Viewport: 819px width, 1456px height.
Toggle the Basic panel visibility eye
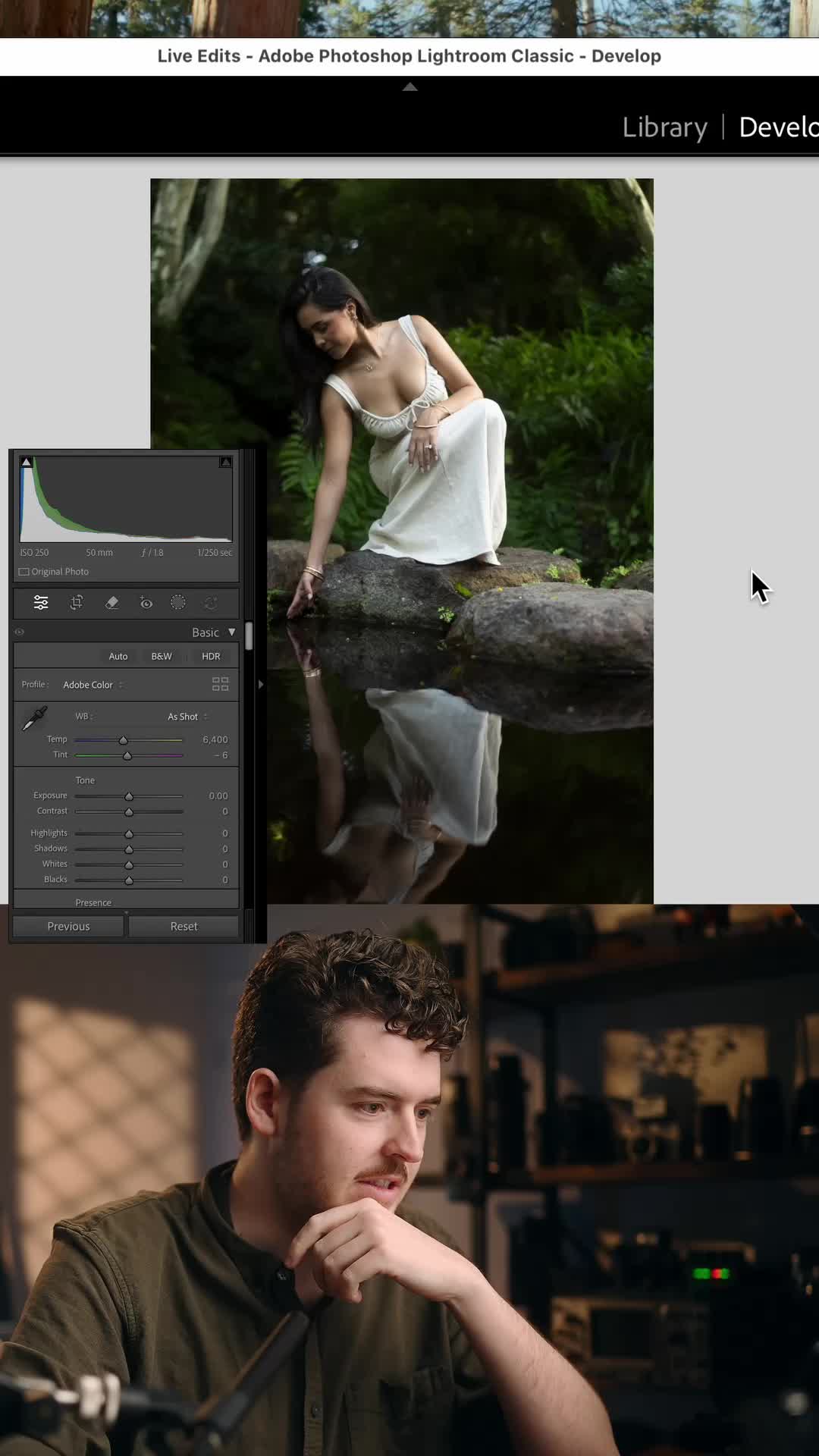pos(20,632)
